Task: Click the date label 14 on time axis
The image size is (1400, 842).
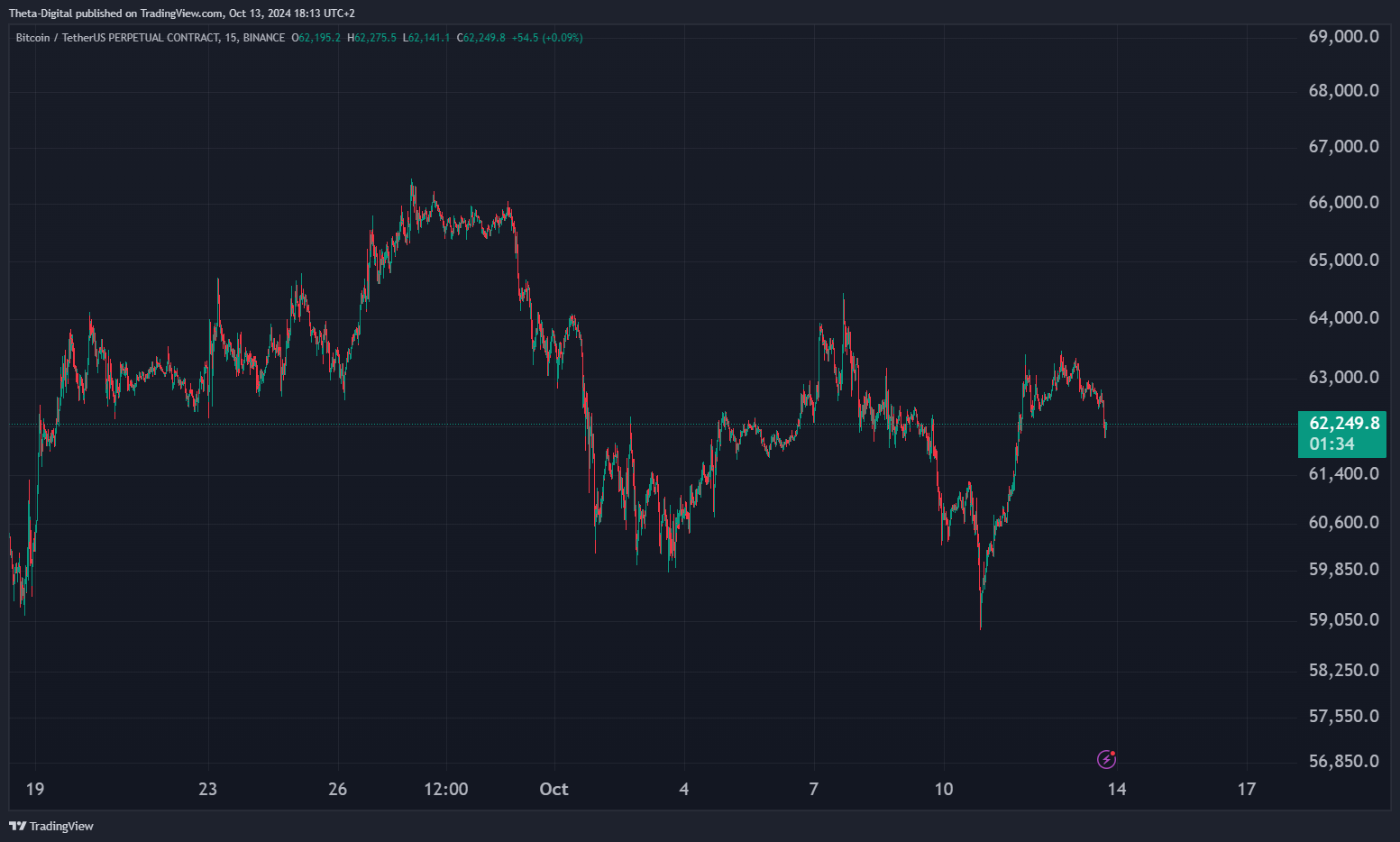Action: coord(1117,790)
